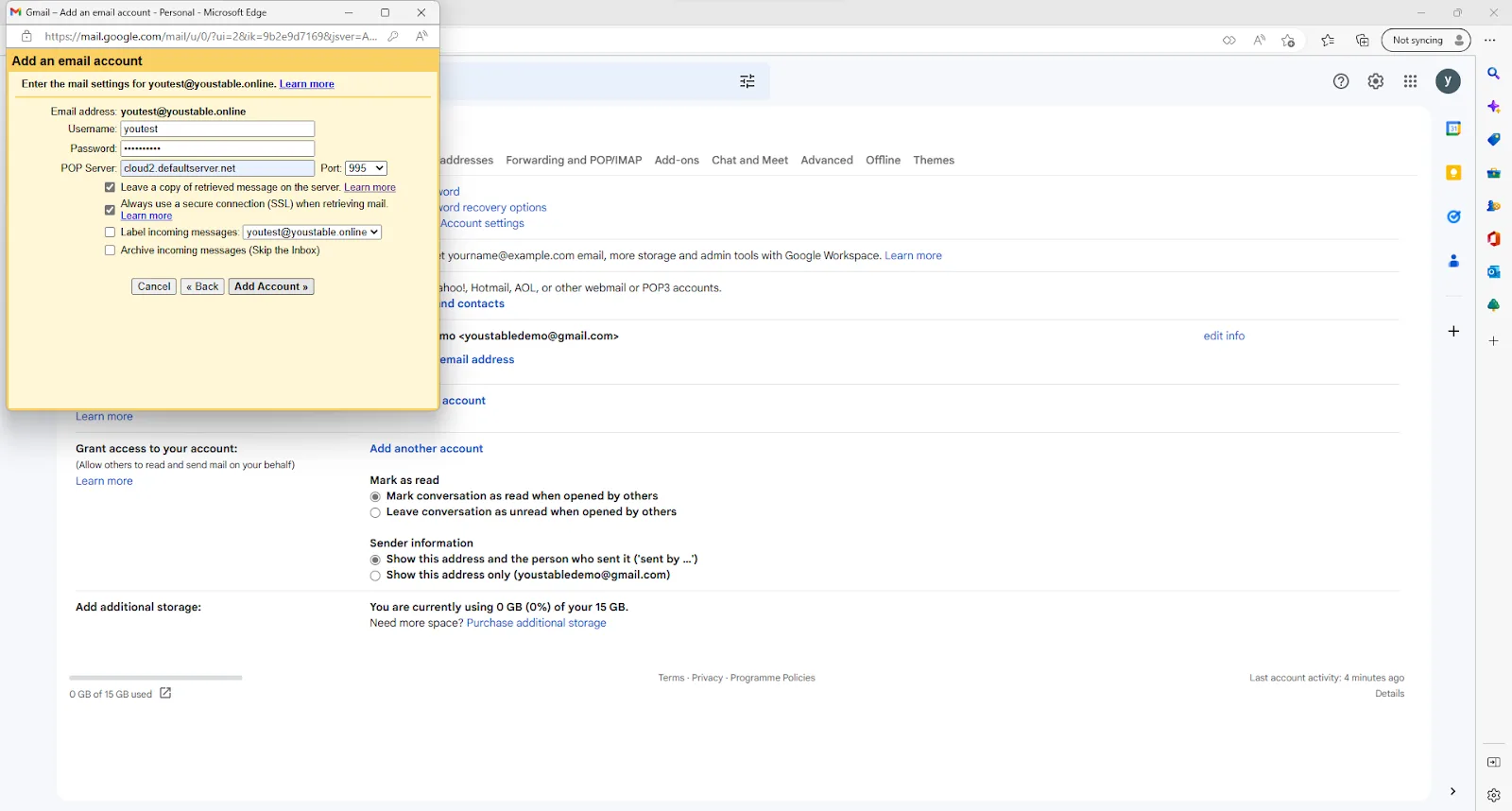Viewport: 1512px width, 811px height.
Task: Open Google apps grid
Action: pos(1411,81)
